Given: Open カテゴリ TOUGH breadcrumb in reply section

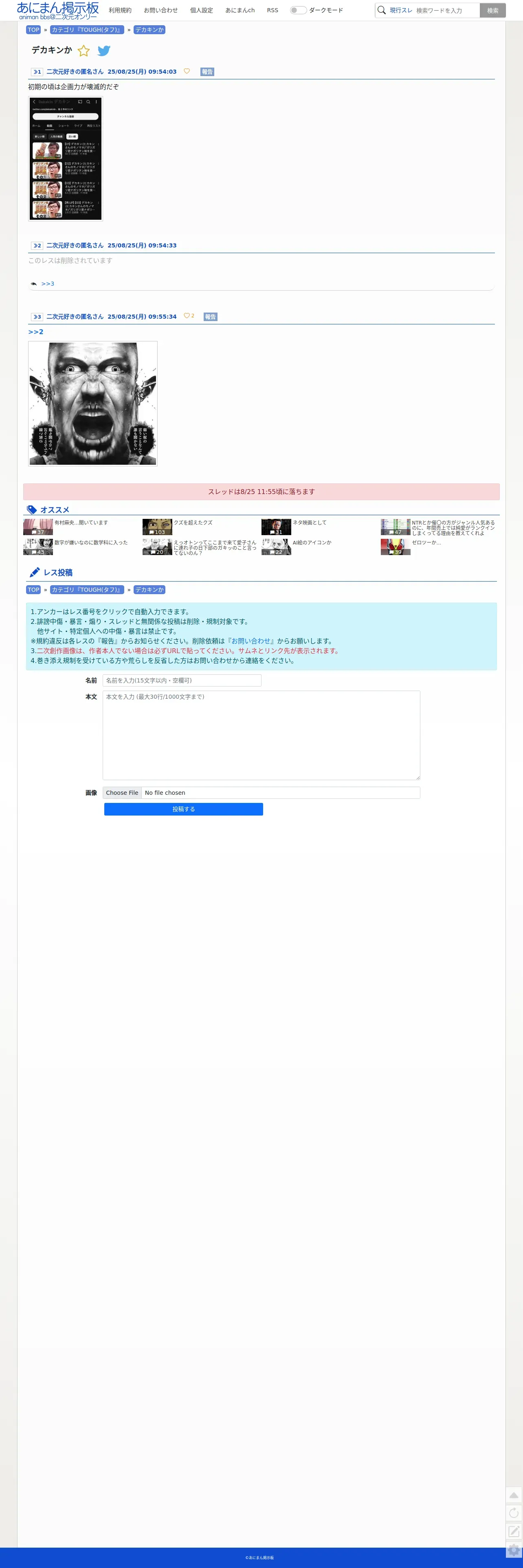Looking at the screenshot, I should pos(87,590).
